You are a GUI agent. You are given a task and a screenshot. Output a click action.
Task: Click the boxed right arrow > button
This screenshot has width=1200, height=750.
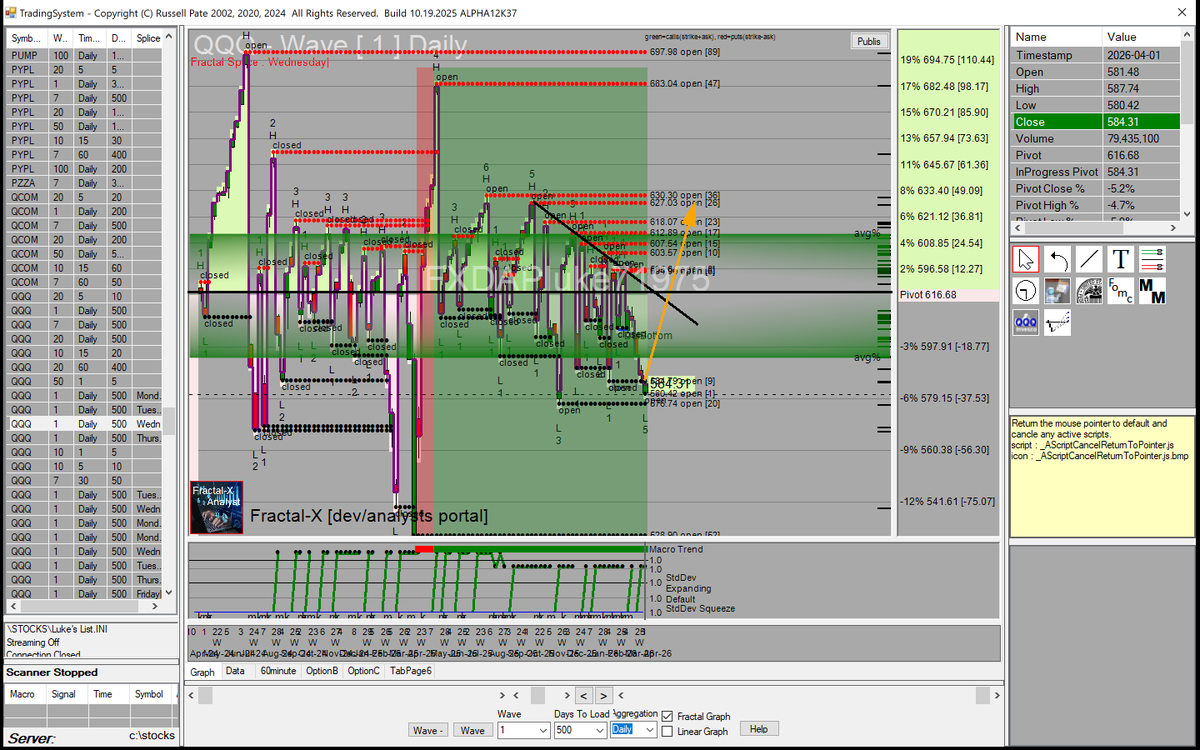[605, 695]
